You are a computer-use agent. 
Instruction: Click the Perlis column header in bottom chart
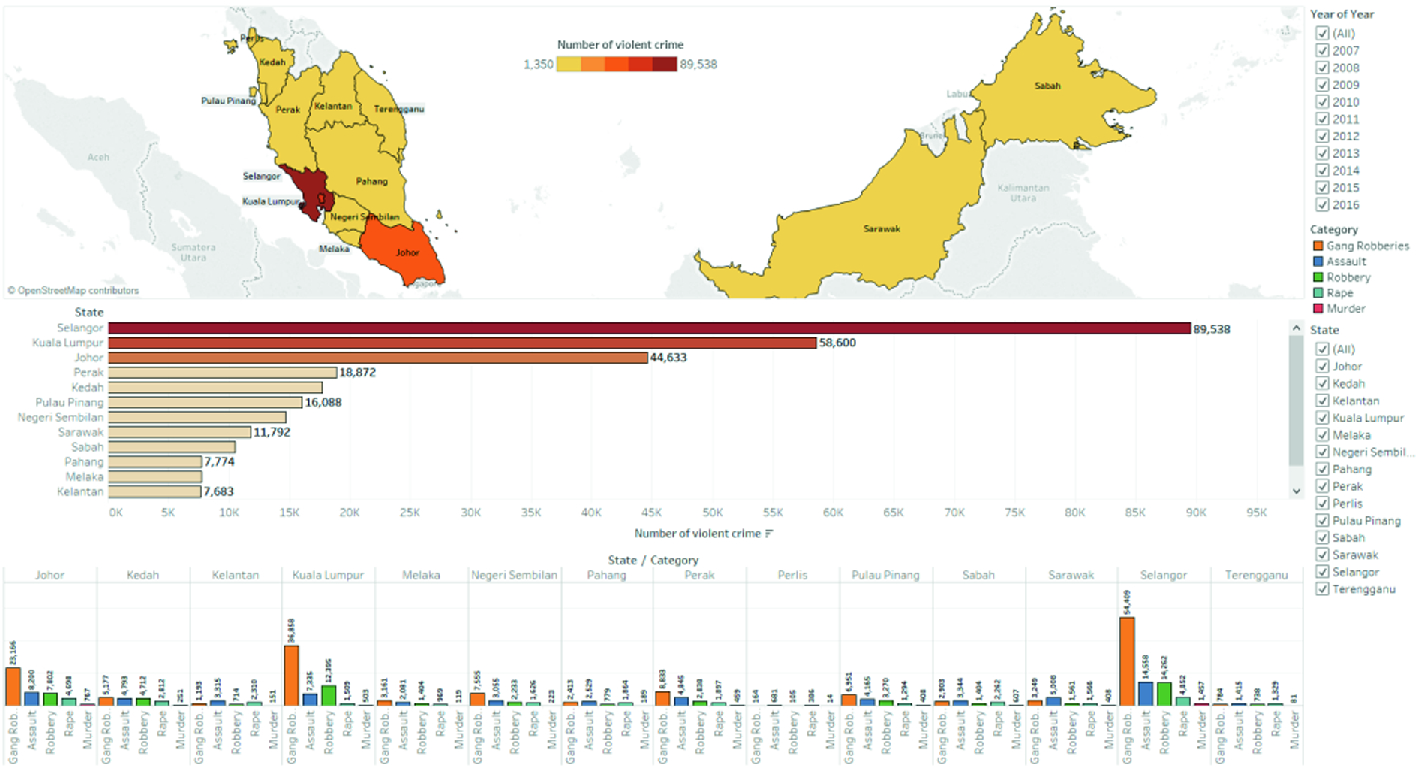pos(792,575)
